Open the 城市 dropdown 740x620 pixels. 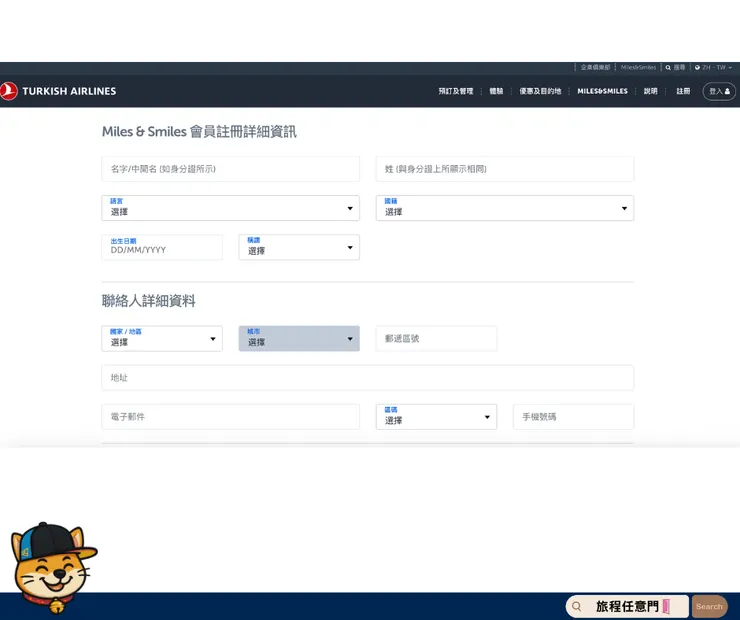299,338
